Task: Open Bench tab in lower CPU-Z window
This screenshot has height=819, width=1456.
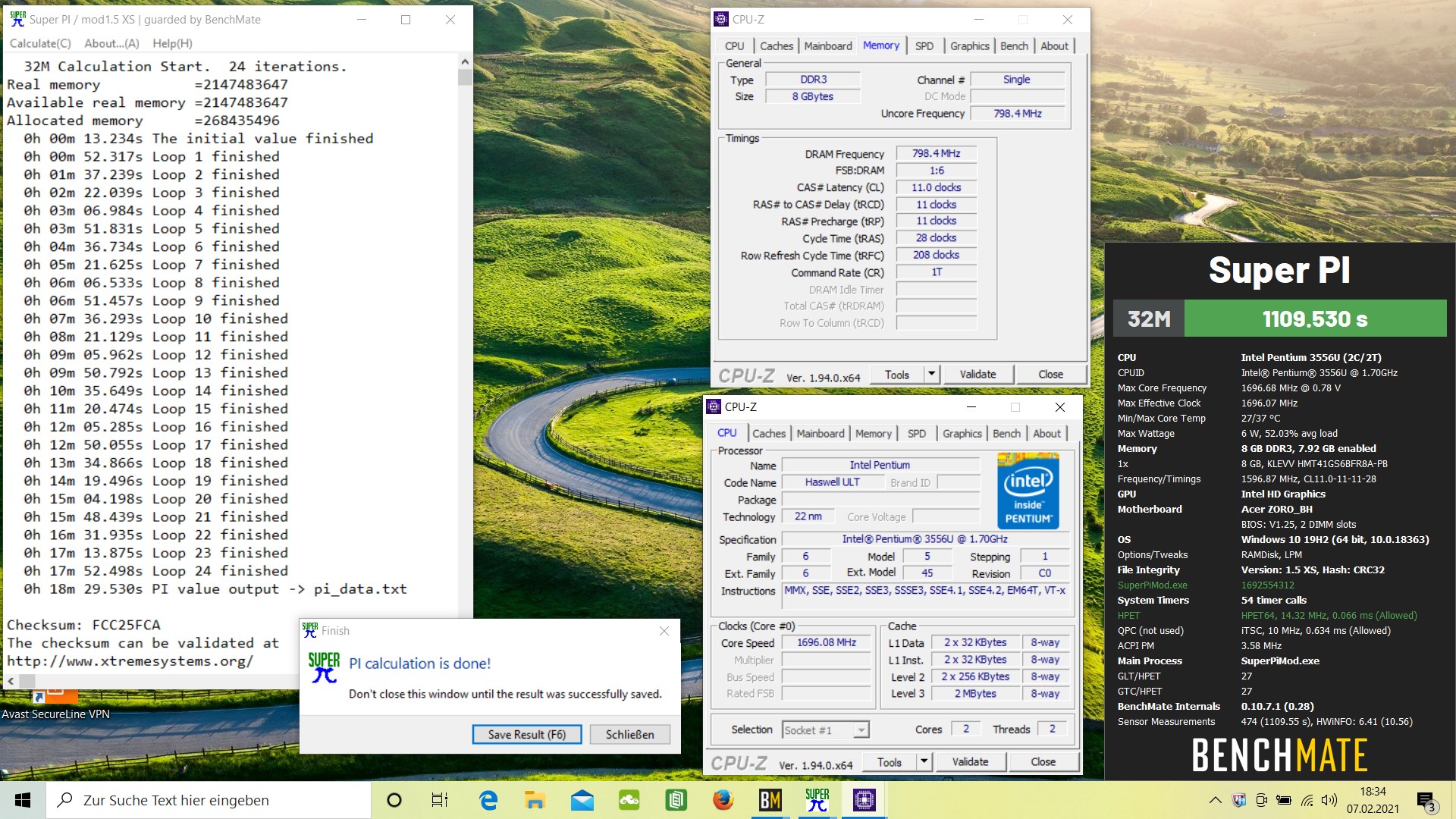Action: point(1006,434)
